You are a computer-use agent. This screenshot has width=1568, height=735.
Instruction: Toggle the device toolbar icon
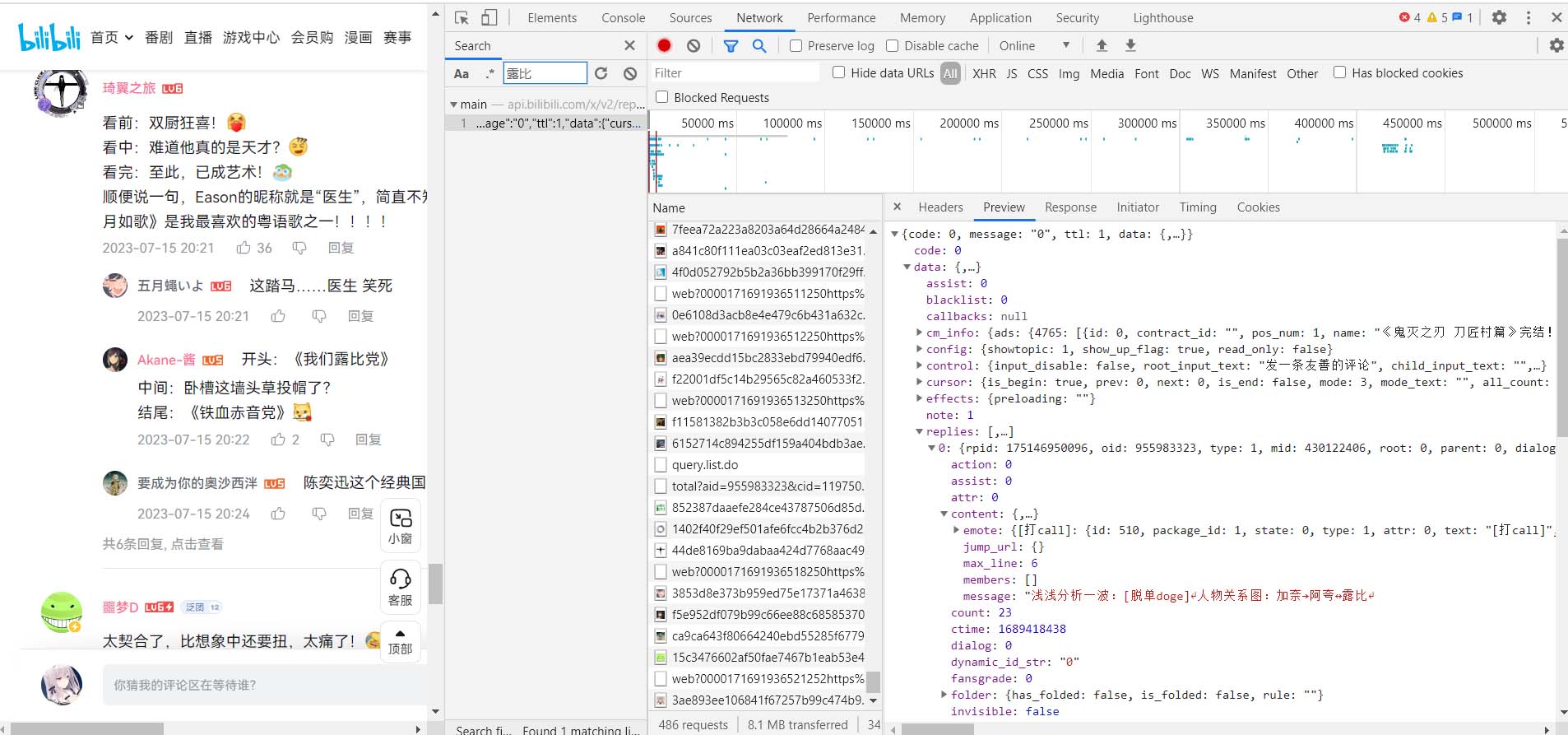click(x=489, y=17)
